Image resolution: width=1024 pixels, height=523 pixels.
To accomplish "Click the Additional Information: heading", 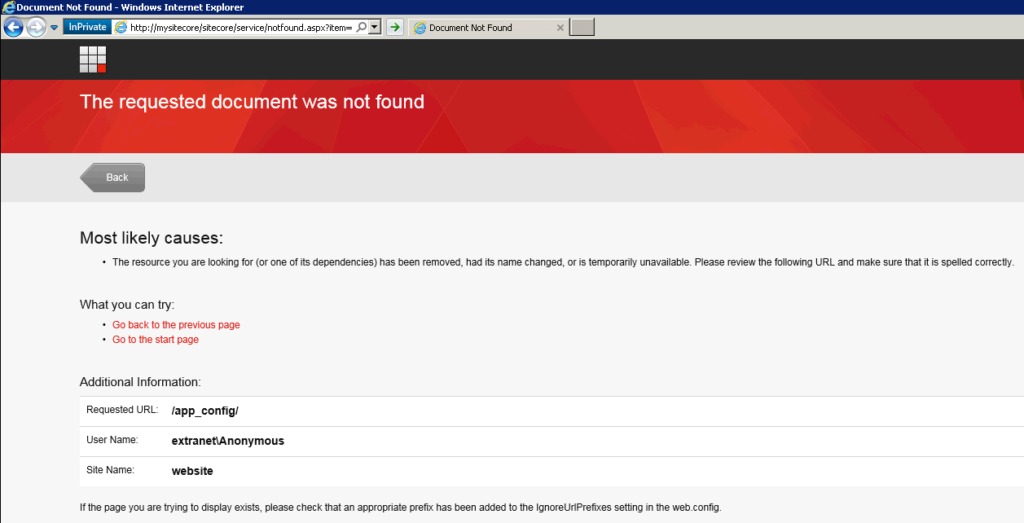I will point(140,382).
